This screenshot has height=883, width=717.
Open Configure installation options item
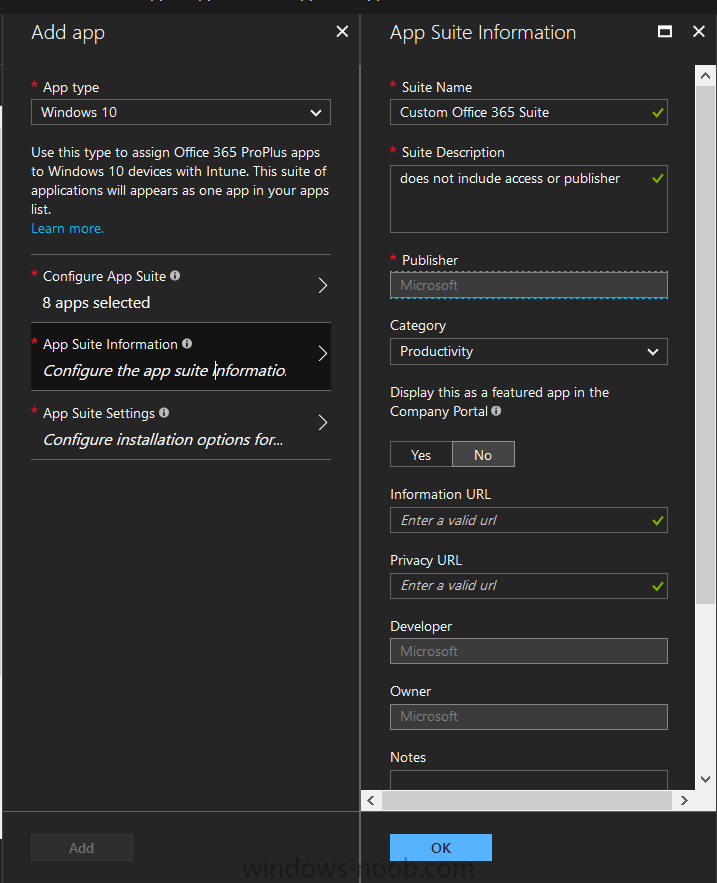(x=181, y=425)
